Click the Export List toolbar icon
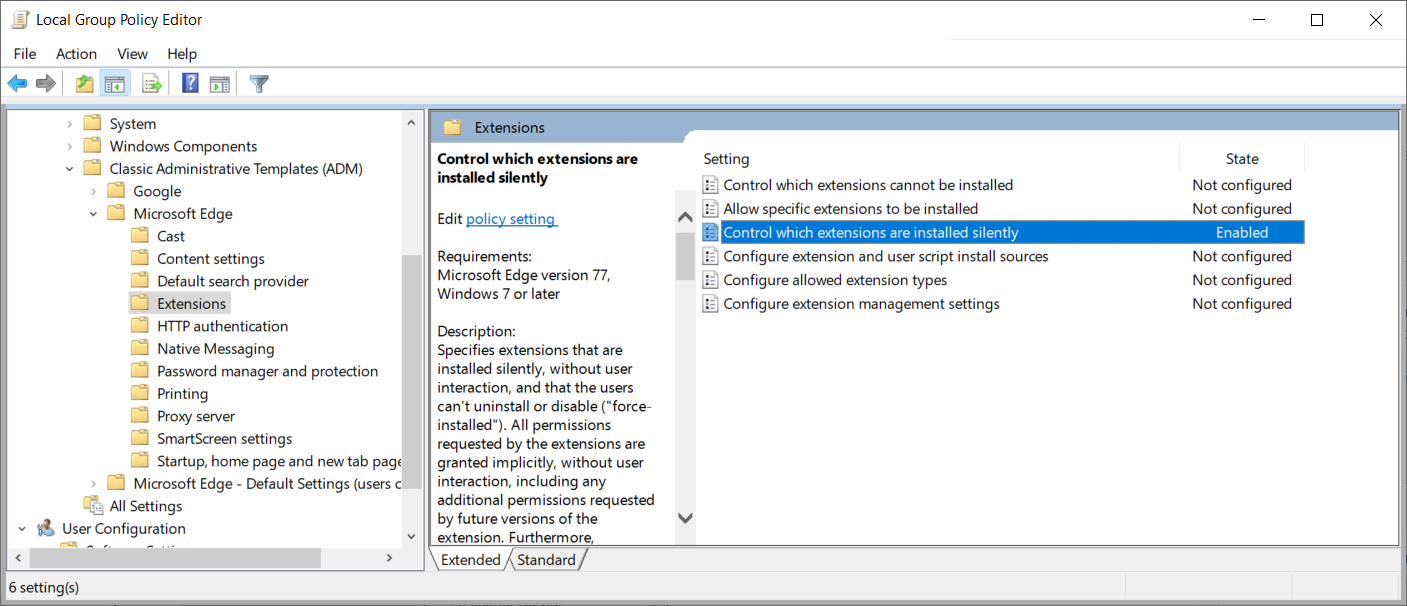This screenshot has width=1407, height=606. pyautogui.click(x=152, y=84)
